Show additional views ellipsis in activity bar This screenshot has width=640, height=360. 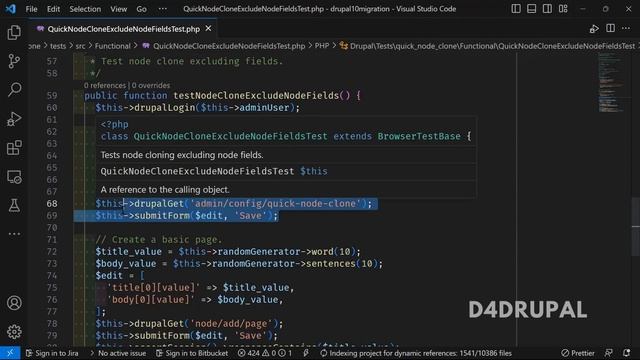click(x=14, y=234)
